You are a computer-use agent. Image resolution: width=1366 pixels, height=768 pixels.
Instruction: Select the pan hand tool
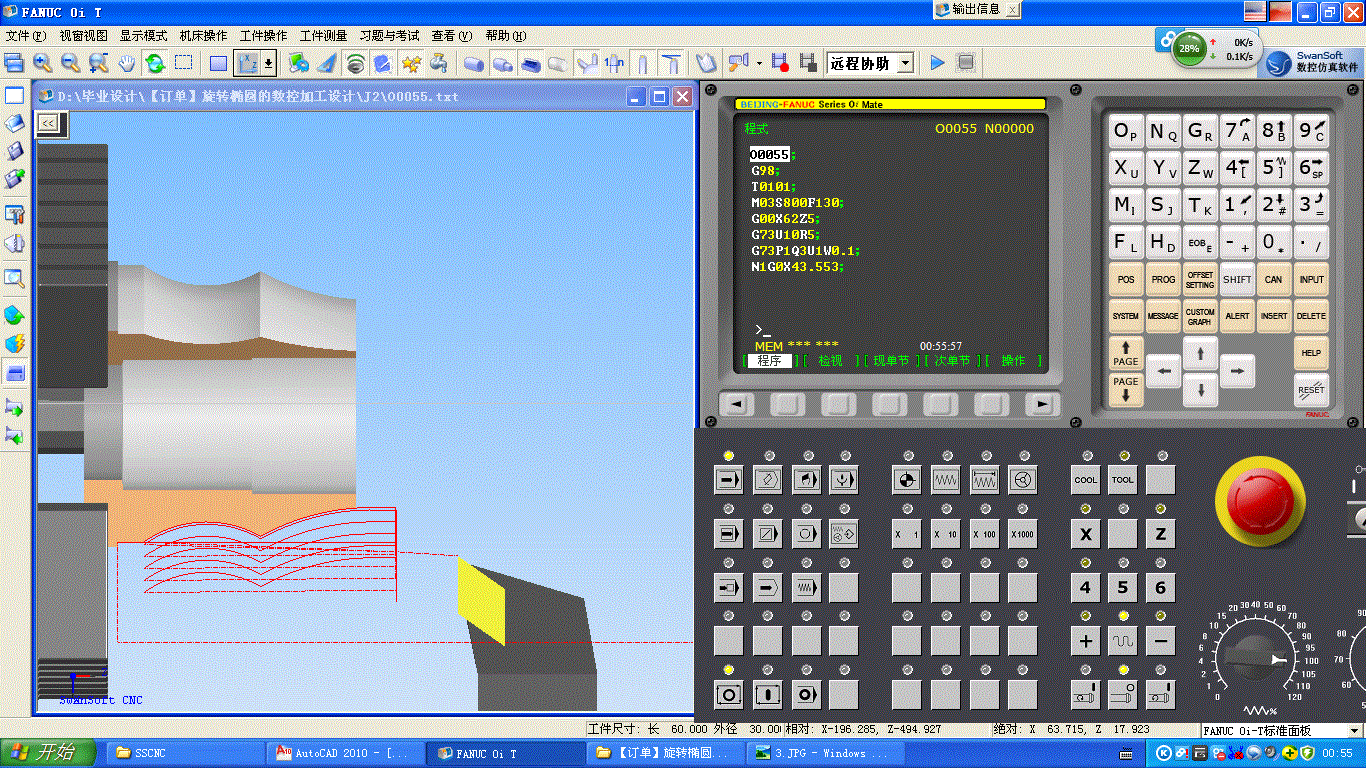[127, 63]
